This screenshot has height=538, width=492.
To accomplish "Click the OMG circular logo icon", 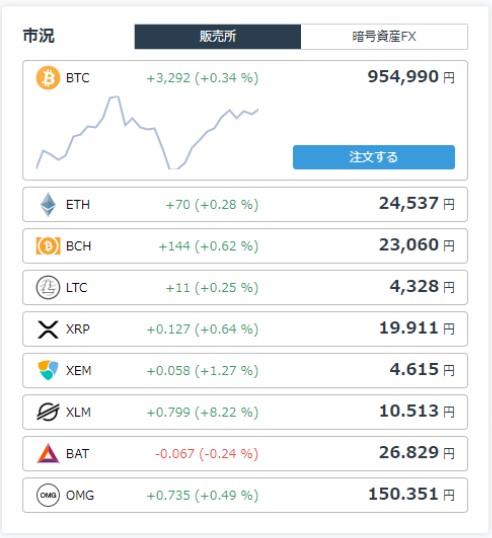I will [48, 495].
